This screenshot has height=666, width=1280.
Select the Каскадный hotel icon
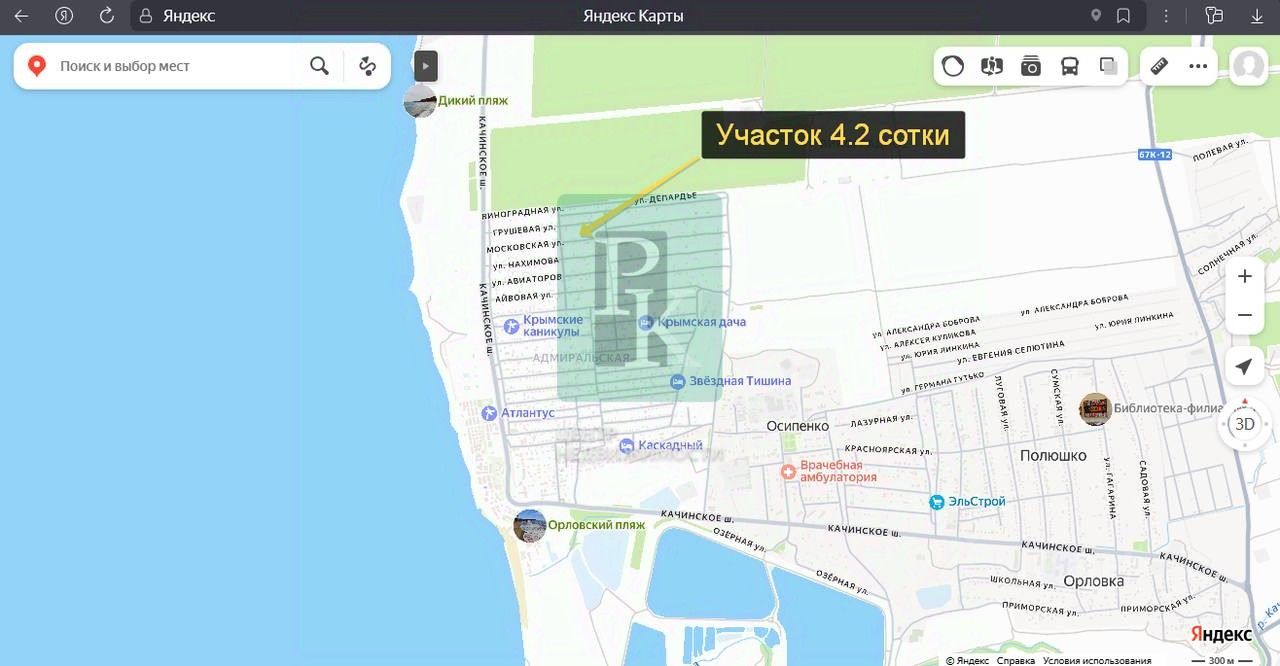pyautogui.click(x=626, y=445)
